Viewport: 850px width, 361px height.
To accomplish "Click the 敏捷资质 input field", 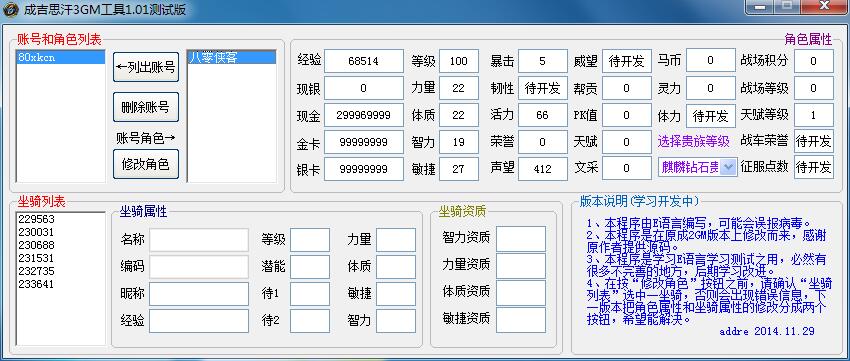I will 521,320.
